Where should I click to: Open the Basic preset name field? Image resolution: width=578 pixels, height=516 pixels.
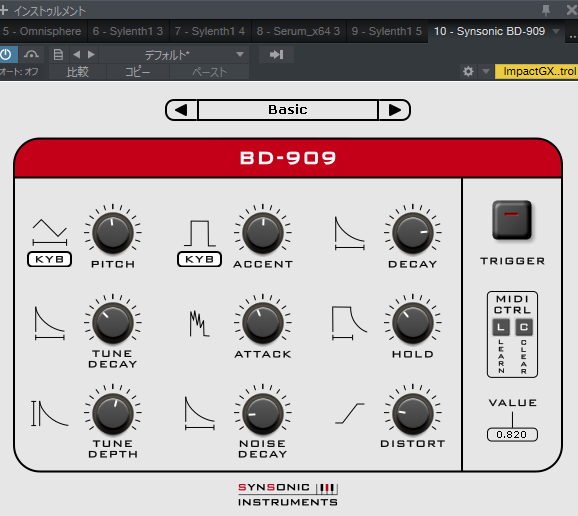click(288, 110)
